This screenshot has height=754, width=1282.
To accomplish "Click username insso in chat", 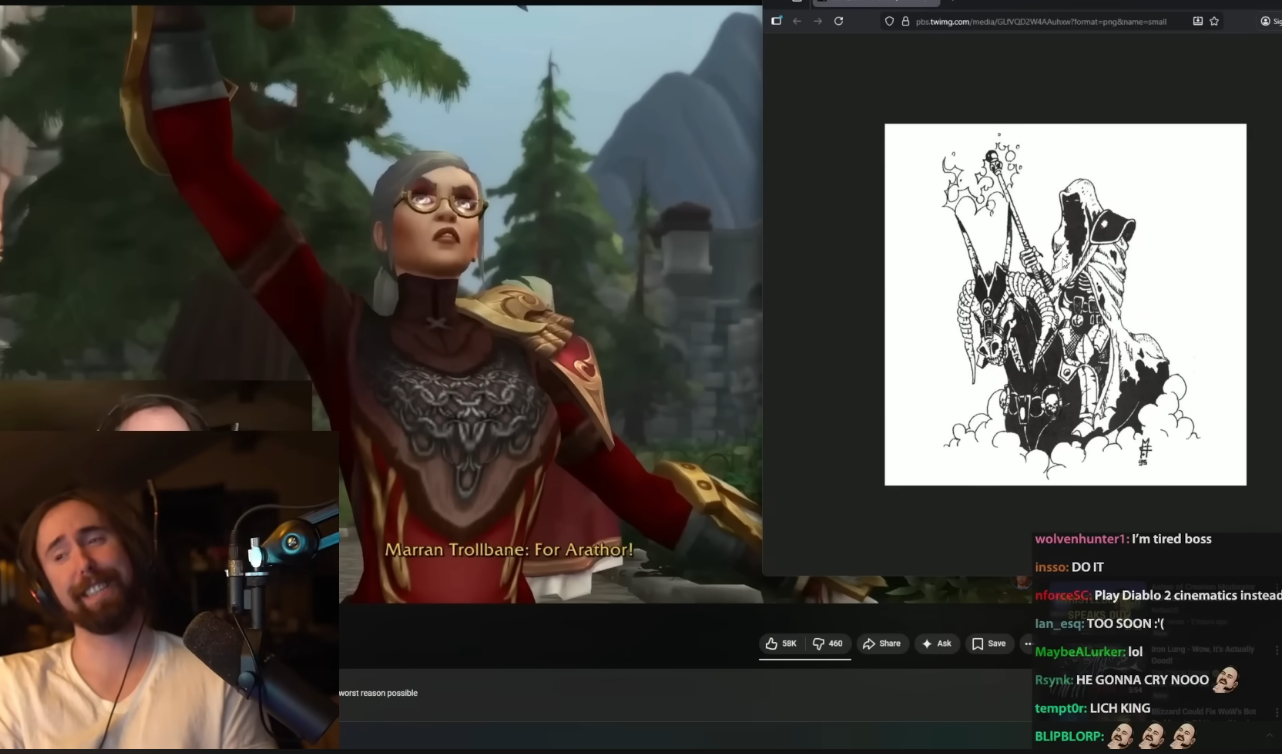I will point(1051,567).
